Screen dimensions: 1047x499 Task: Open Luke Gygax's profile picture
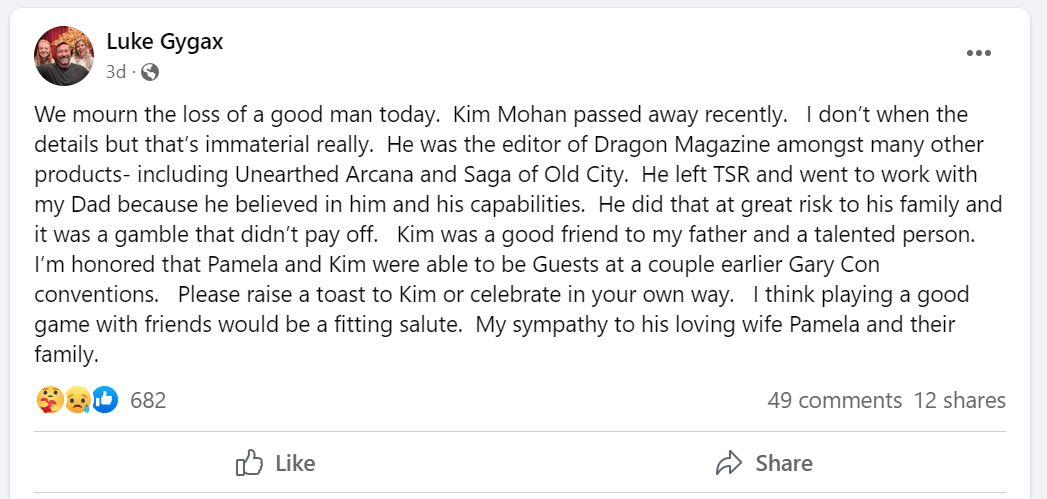click(65, 56)
